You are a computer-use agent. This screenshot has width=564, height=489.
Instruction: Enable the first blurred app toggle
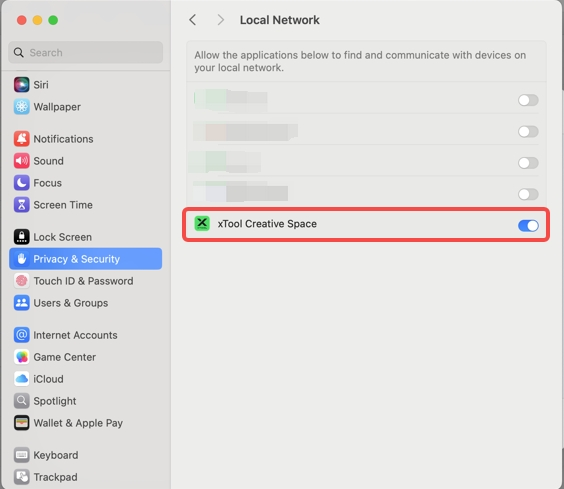pos(528,100)
